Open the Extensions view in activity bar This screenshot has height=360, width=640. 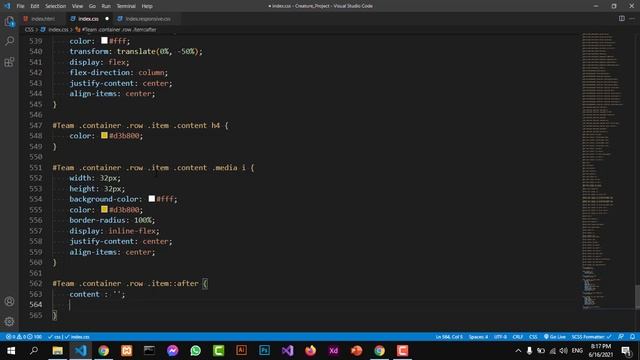(x=9, y=62)
